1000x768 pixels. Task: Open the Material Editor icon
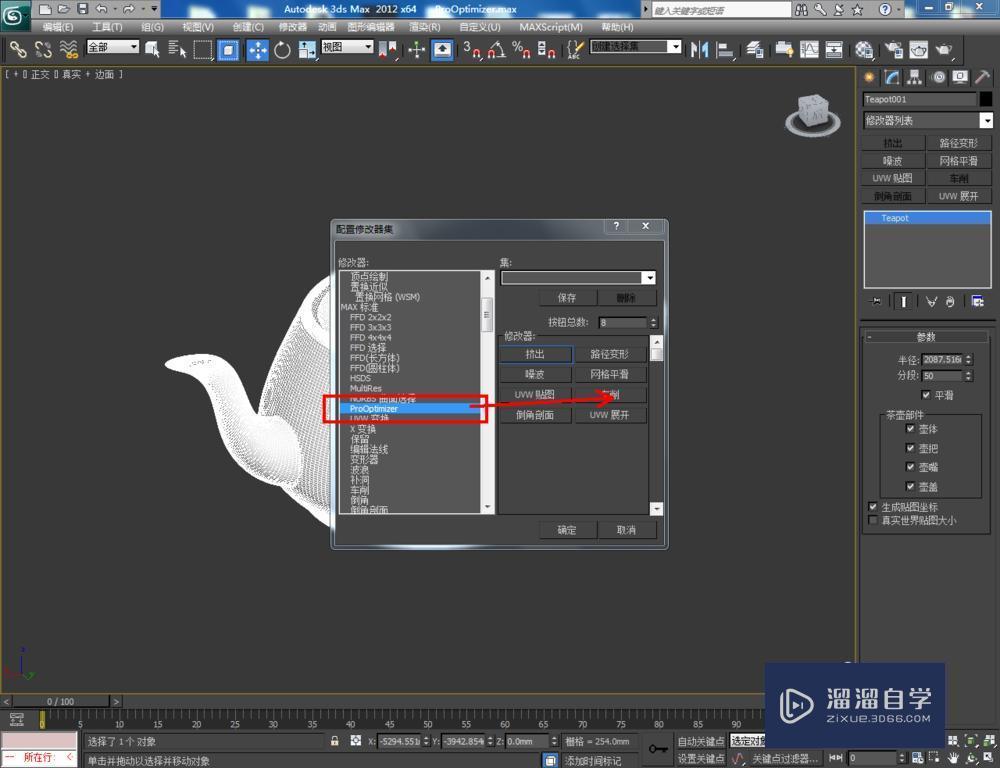tap(862, 50)
